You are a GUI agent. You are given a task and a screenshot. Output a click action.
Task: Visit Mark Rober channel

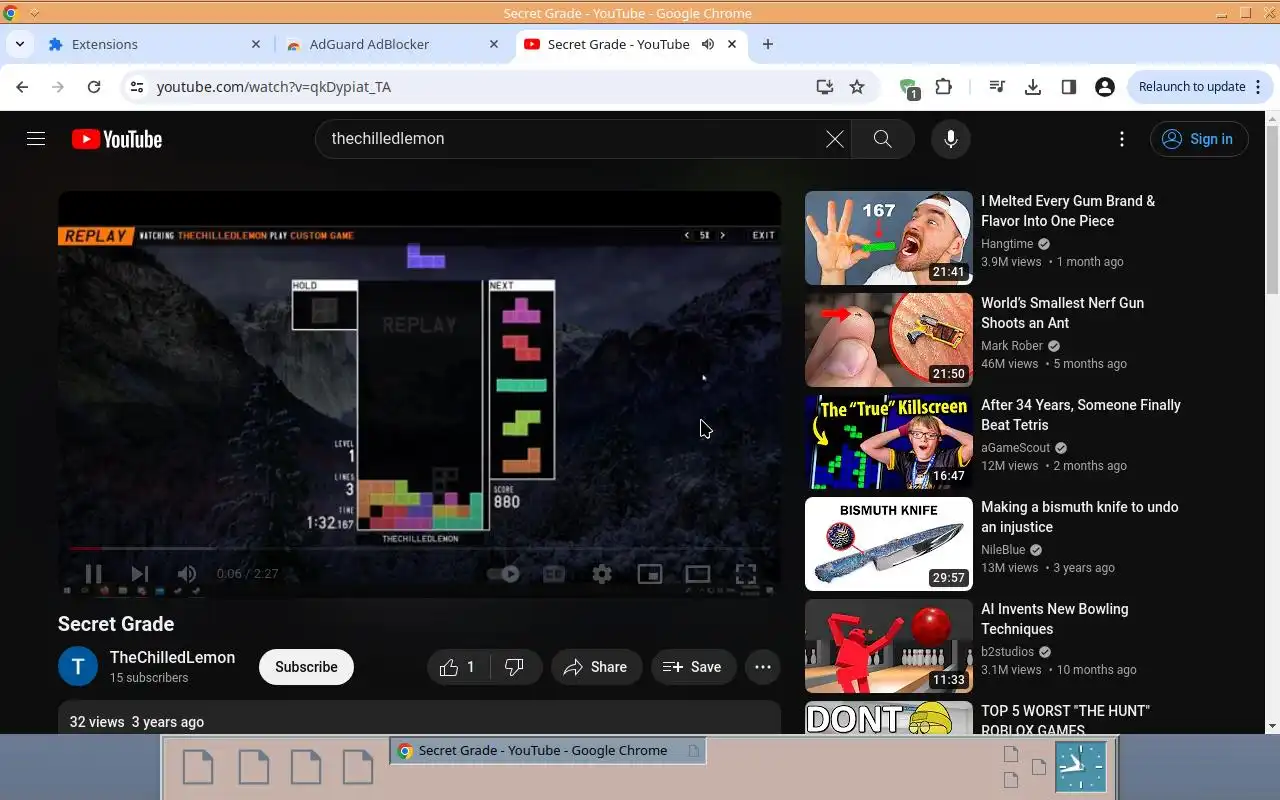[1012, 346]
